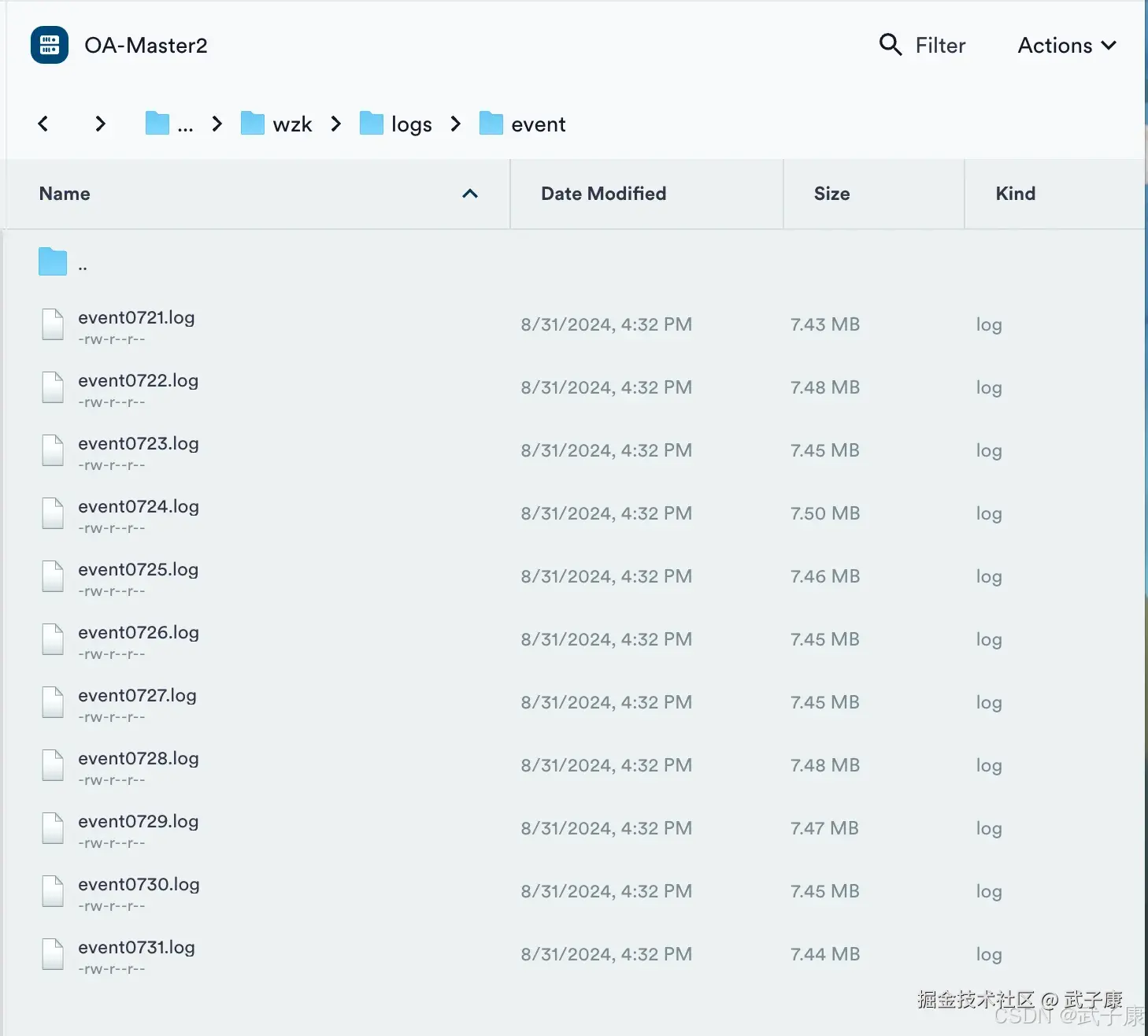1148x1036 pixels.
Task: Select the event0722.log file icon
Action: [x=53, y=387]
